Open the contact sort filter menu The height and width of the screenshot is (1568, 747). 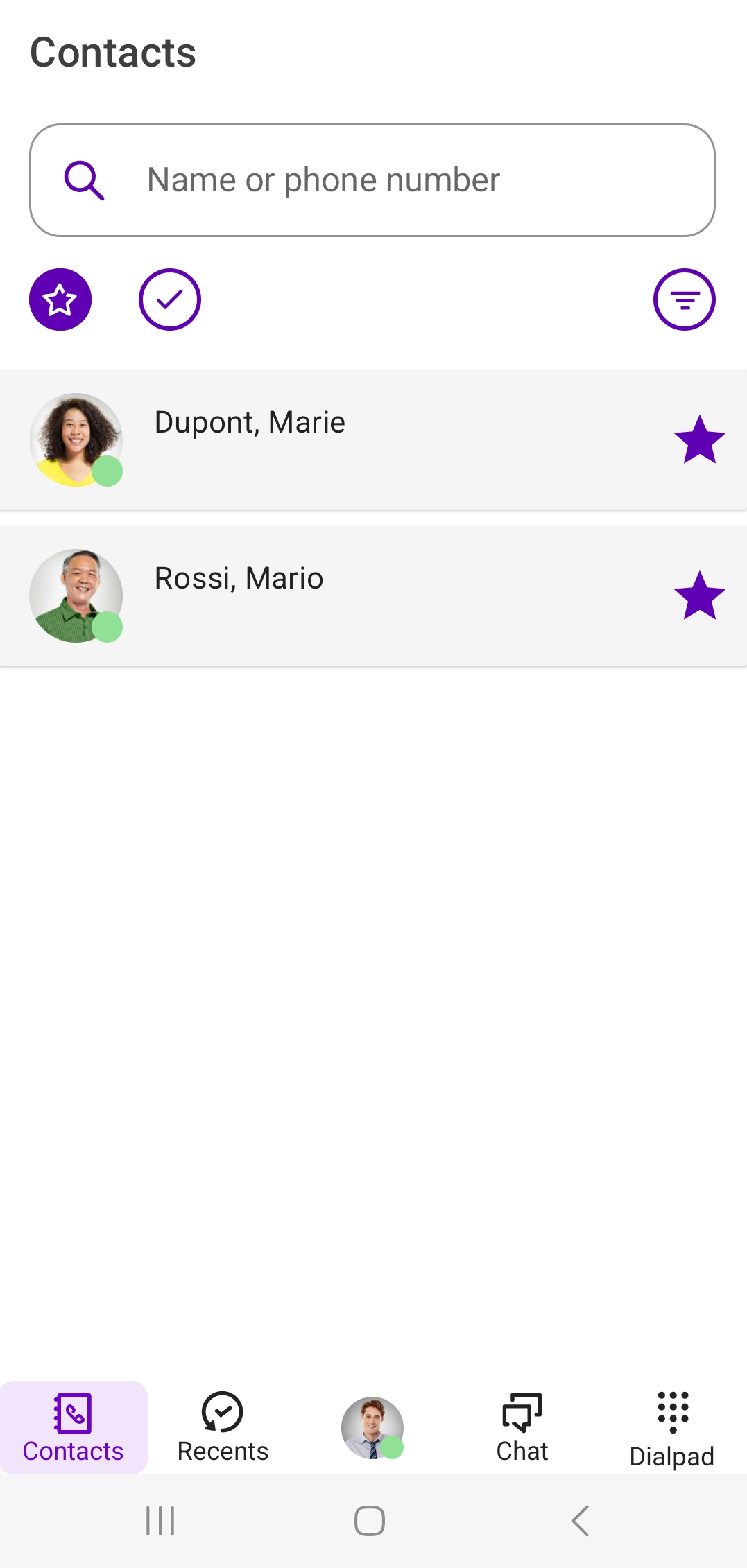point(684,299)
